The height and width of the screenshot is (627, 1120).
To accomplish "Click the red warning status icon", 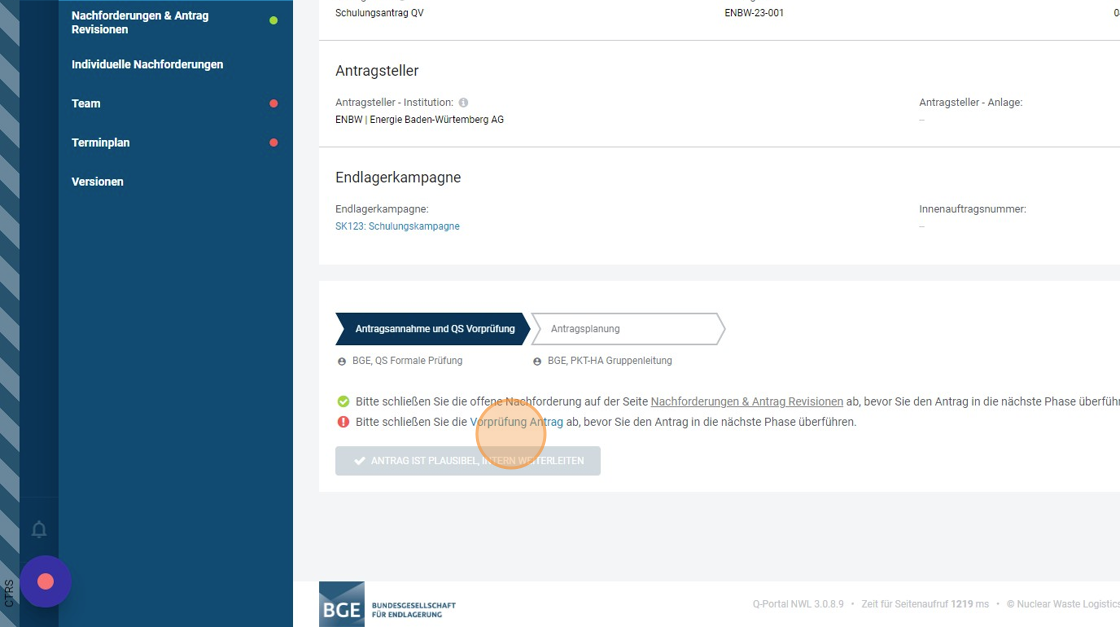I will (x=343, y=422).
